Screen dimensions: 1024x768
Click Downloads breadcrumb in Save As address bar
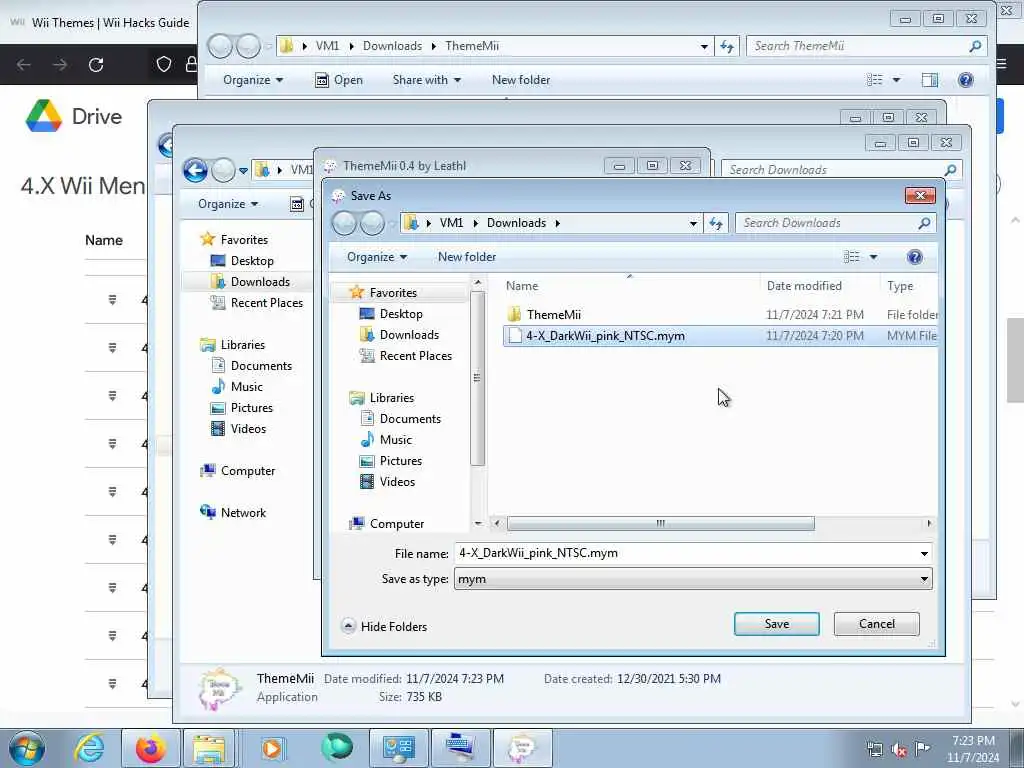click(x=516, y=223)
